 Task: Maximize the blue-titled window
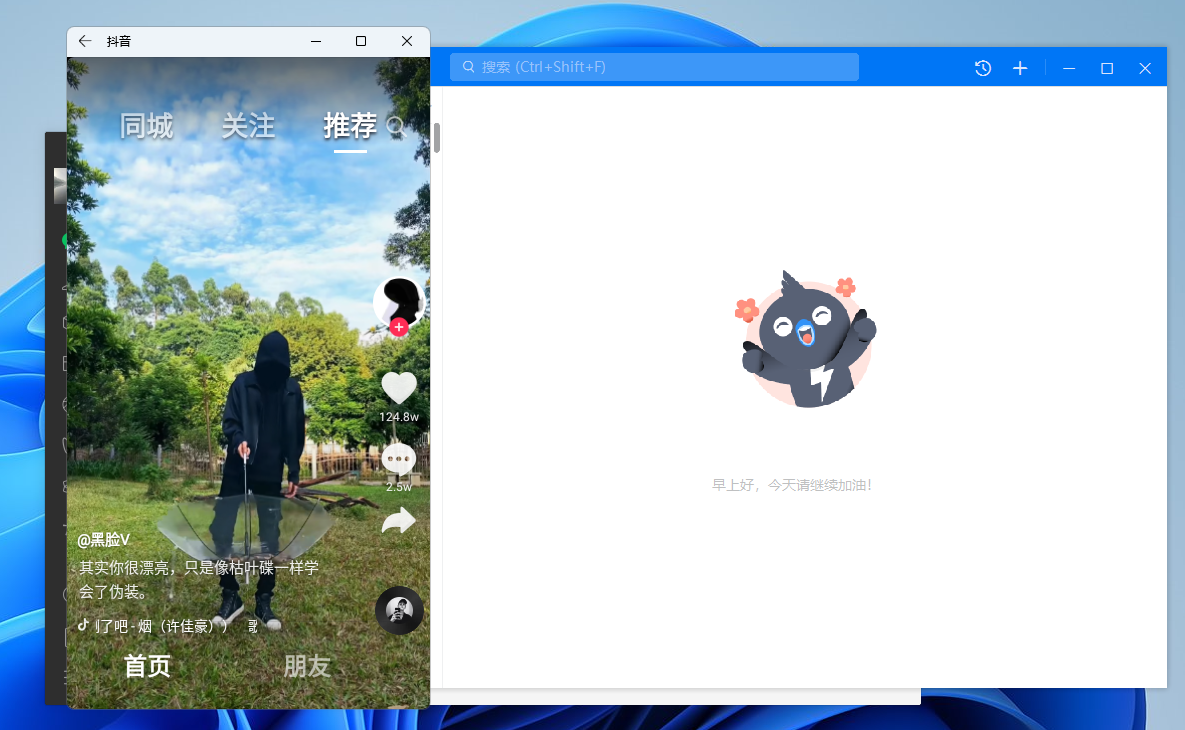click(x=1107, y=68)
